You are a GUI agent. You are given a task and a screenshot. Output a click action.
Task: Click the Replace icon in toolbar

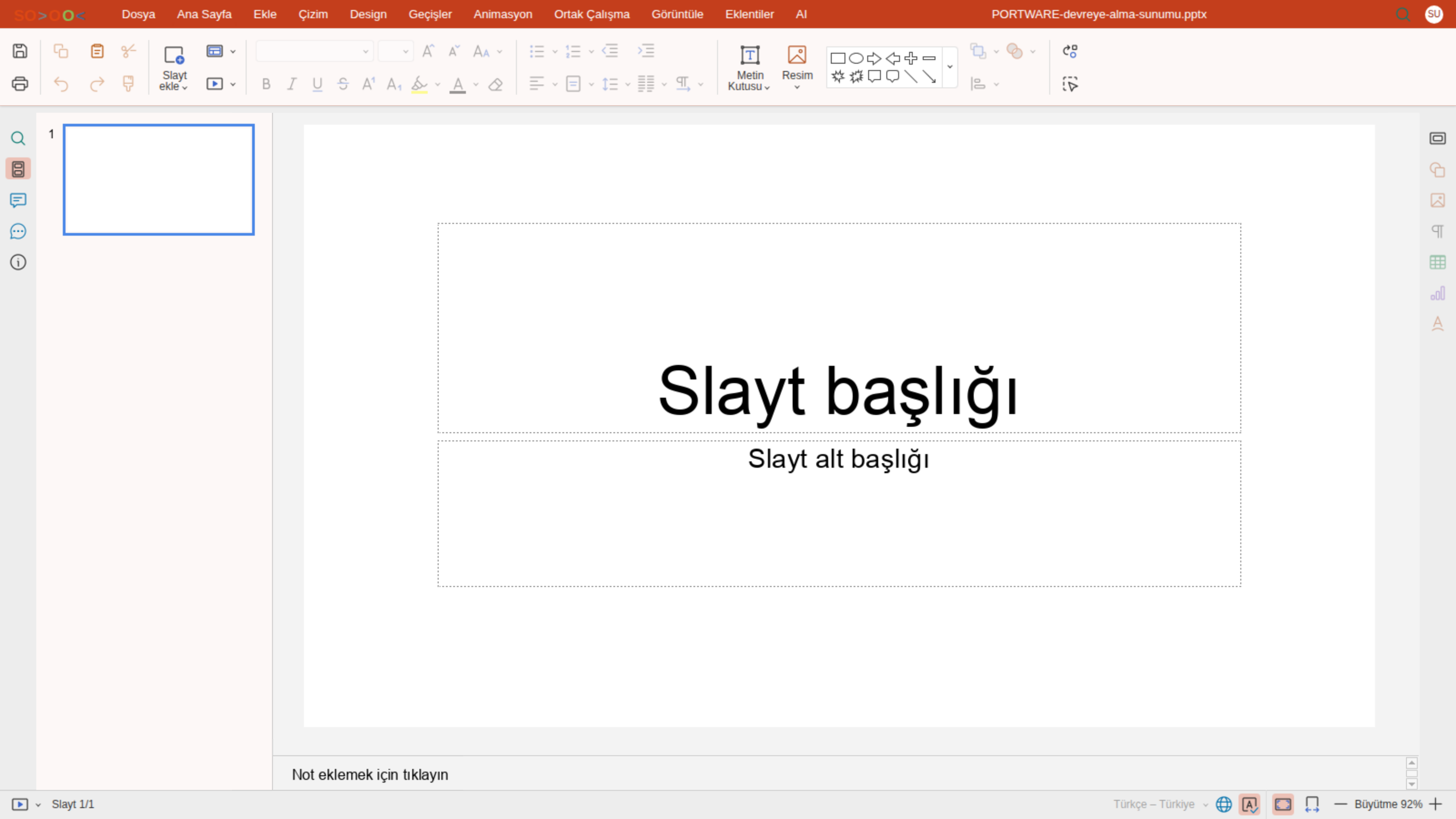(x=1070, y=51)
